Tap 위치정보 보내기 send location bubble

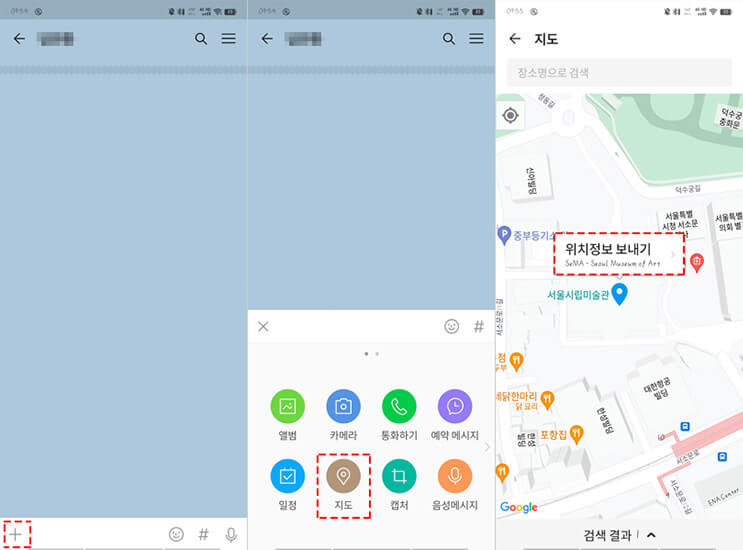[x=619, y=254]
